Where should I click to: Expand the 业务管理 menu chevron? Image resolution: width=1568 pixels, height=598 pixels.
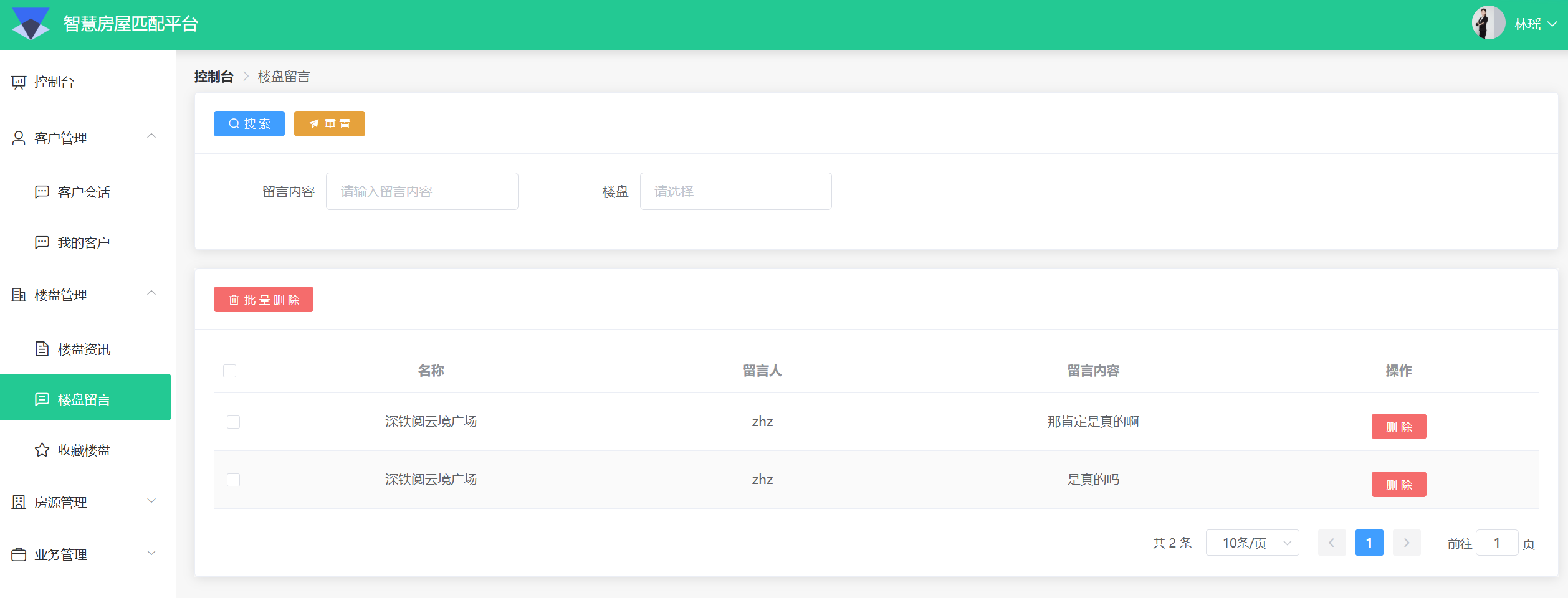(151, 553)
